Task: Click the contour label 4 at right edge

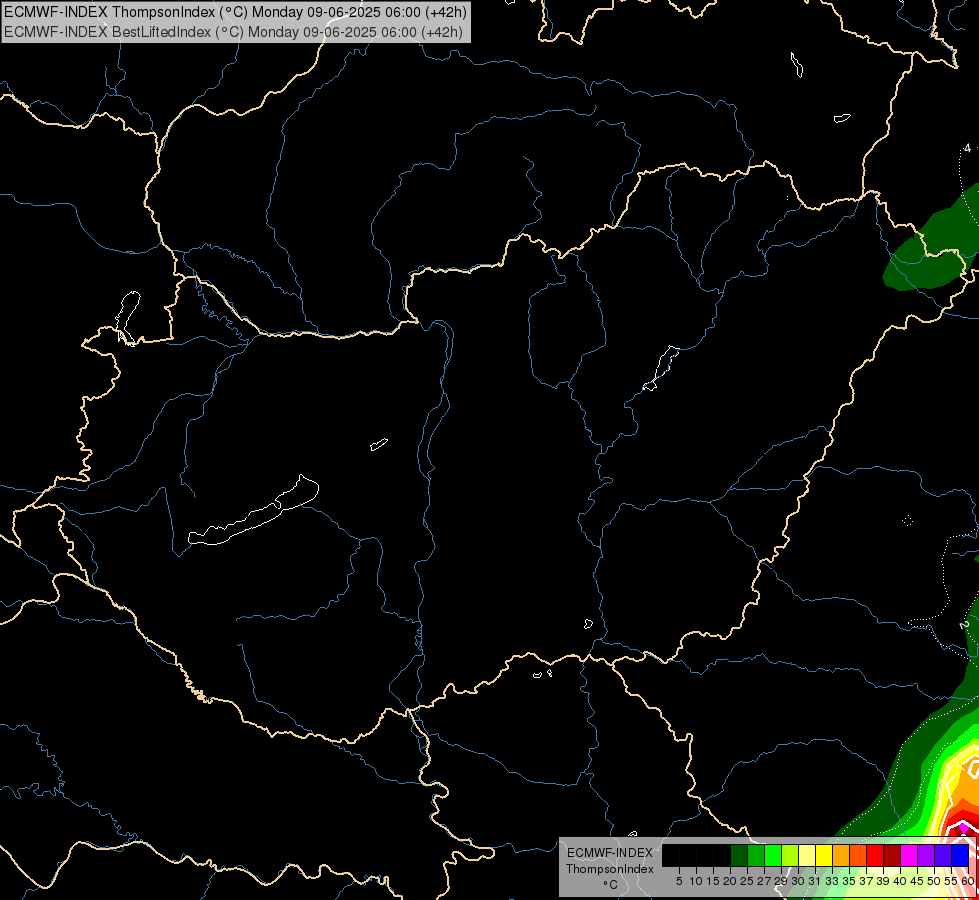Action: coord(967,148)
